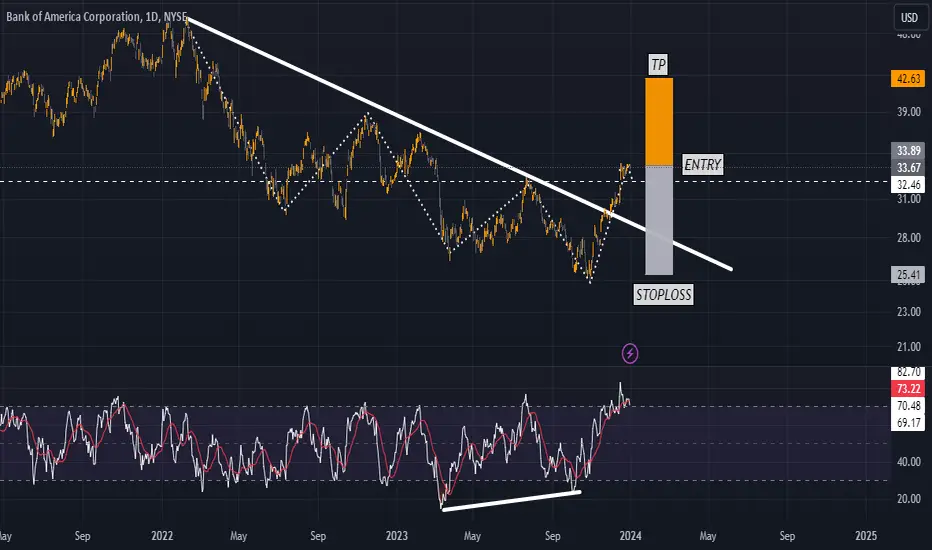Click the 69.17 RSI value label
The image size is (932, 550).
click(x=908, y=423)
